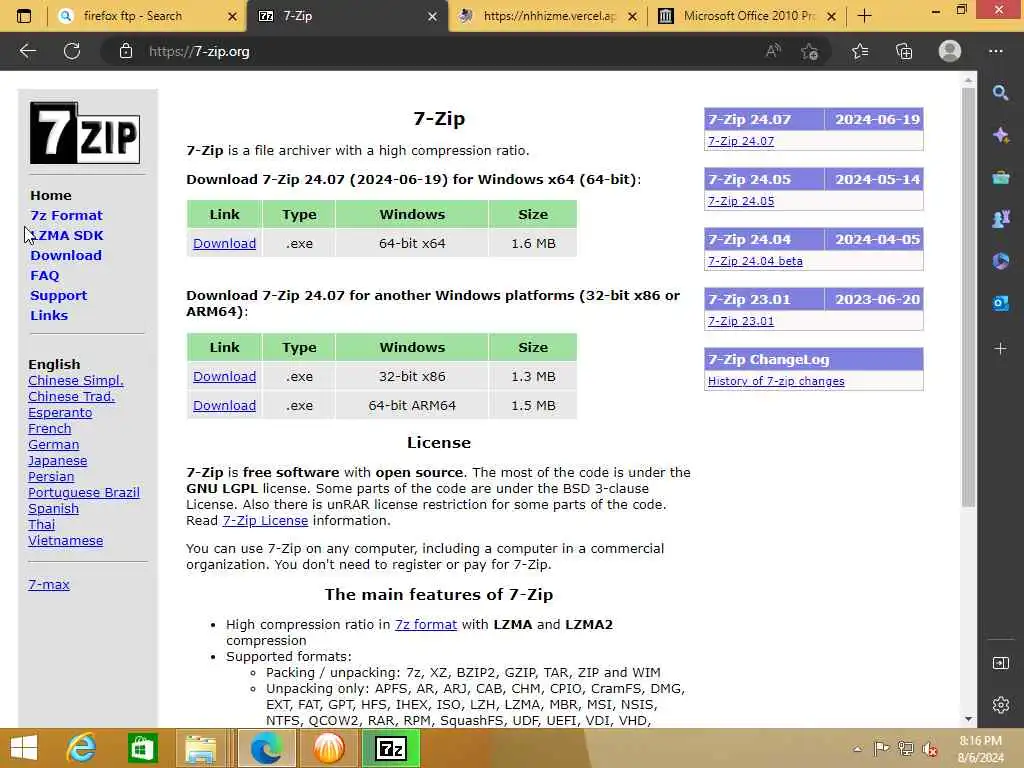Open 7-Zip 23.01 news link
This screenshot has width=1024, height=768.
point(741,321)
